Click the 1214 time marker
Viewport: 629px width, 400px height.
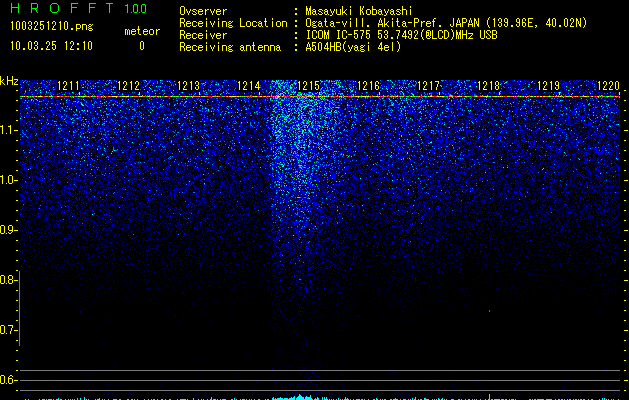point(248,86)
